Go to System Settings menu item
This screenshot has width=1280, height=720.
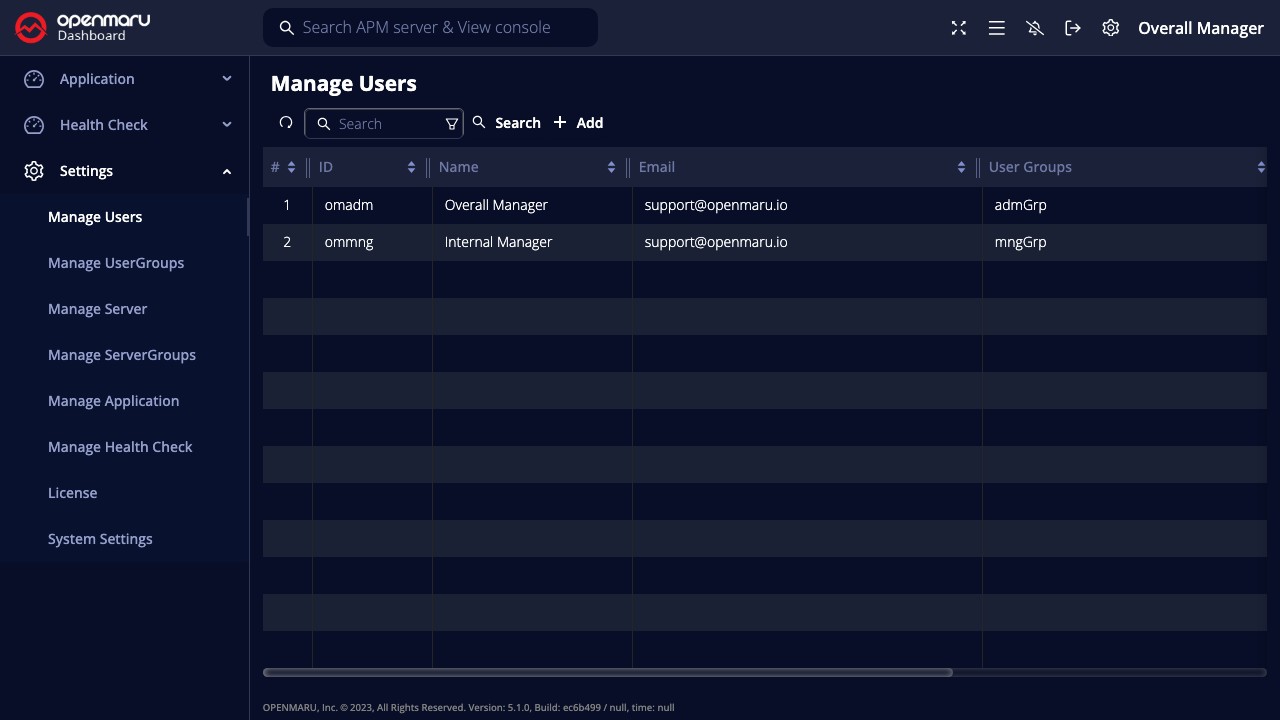pyautogui.click(x=100, y=539)
